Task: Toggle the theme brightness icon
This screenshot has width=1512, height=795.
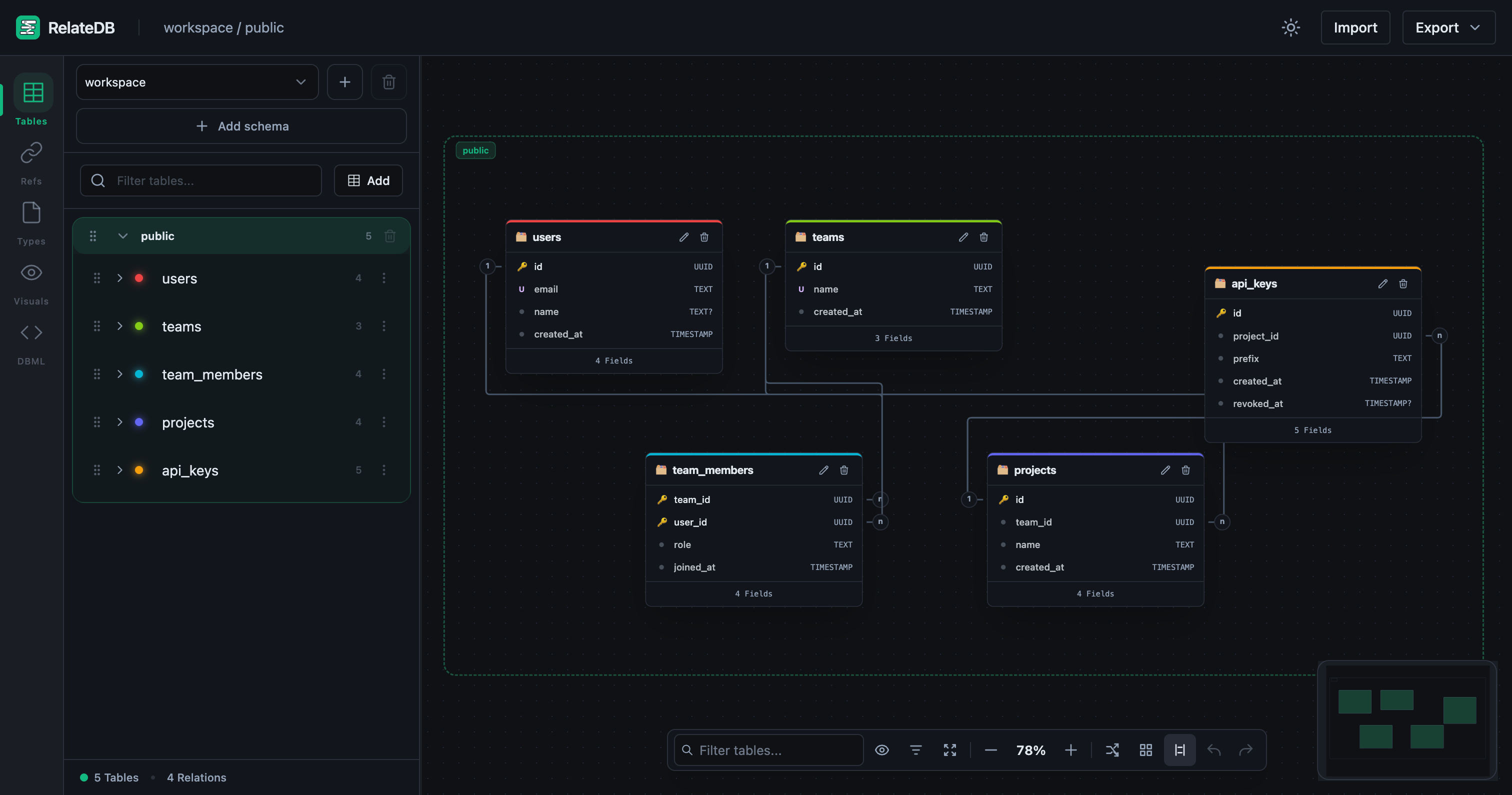Action: pyautogui.click(x=1290, y=27)
